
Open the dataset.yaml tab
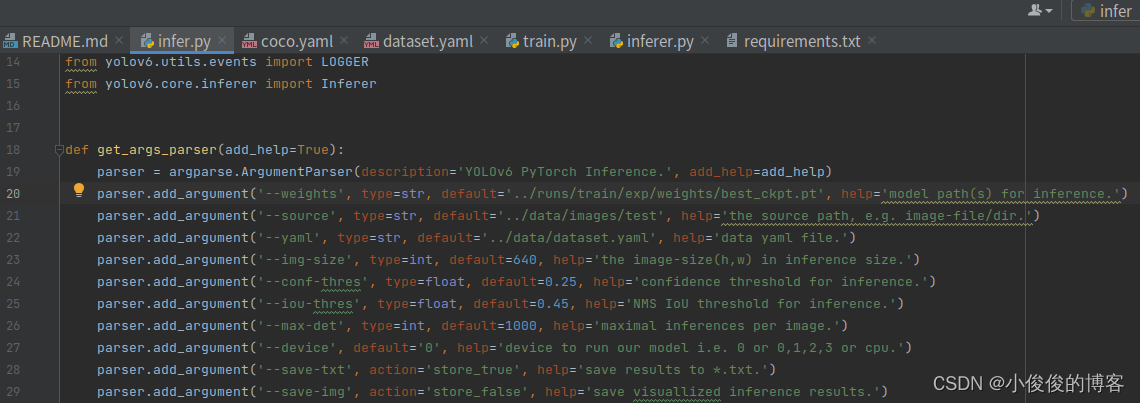pyautogui.click(x=428, y=41)
